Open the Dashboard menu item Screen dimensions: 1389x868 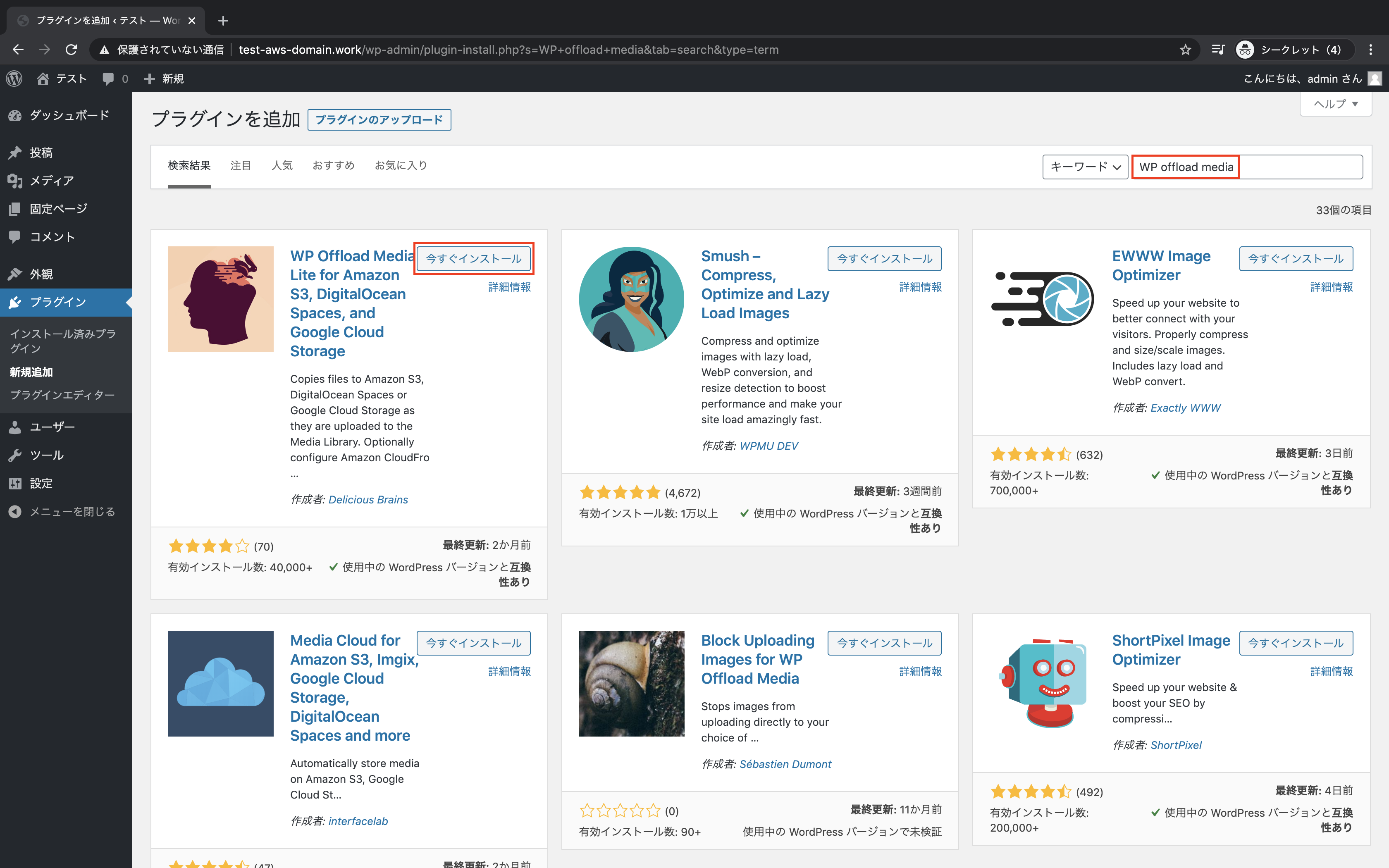[x=69, y=115]
